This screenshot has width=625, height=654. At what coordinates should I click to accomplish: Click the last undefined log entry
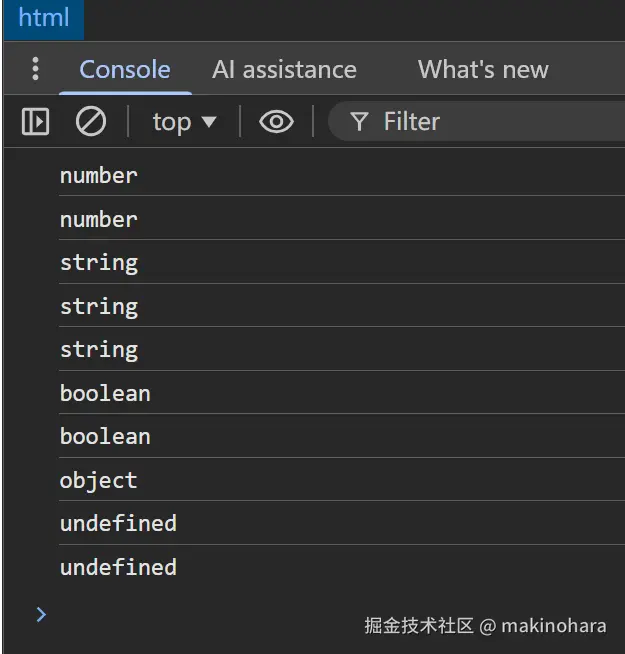[x=118, y=567]
